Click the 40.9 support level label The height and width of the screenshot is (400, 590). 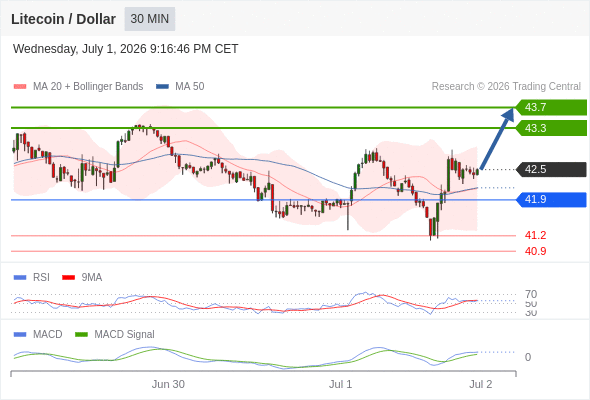click(535, 251)
